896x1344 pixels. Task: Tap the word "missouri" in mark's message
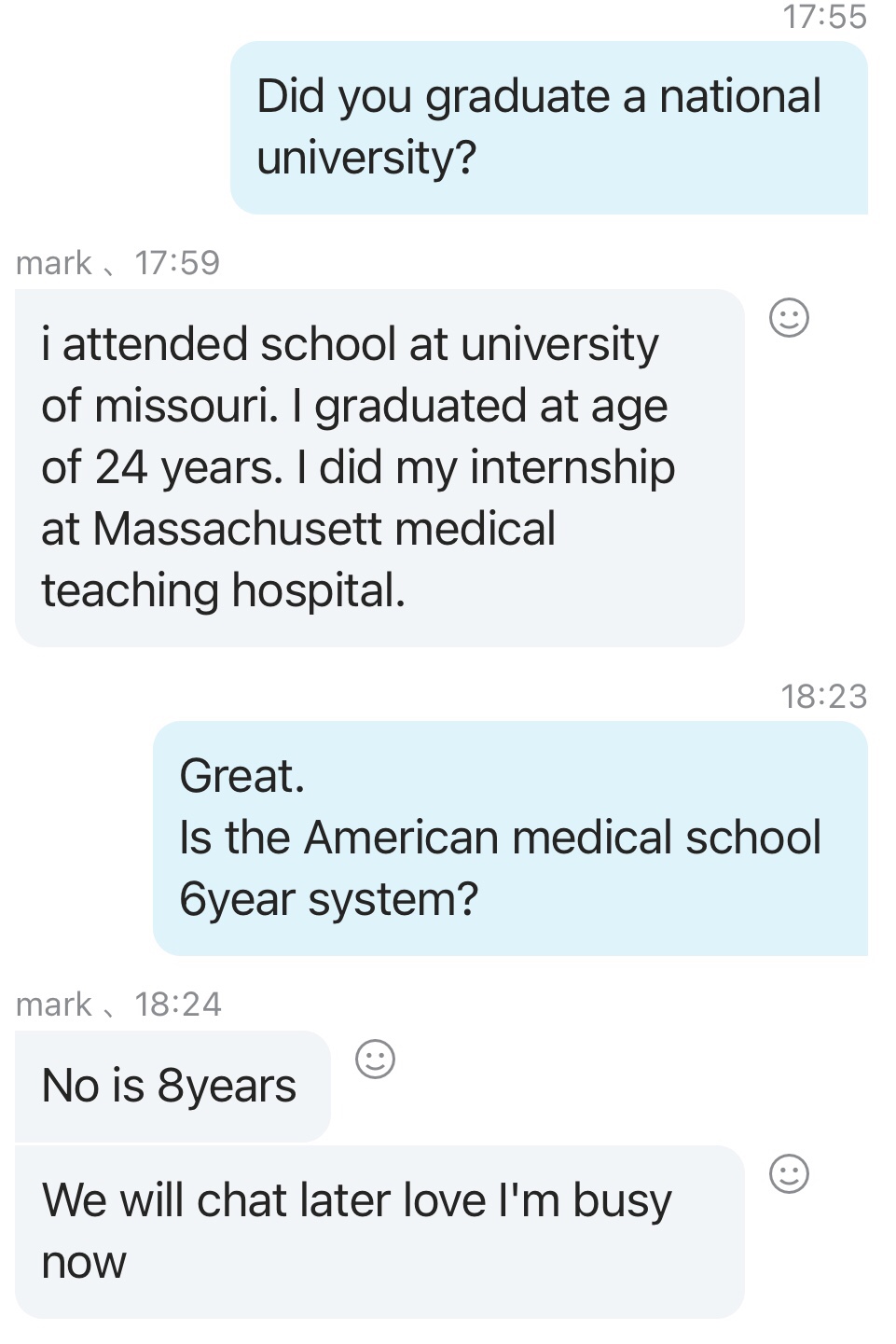186,406
